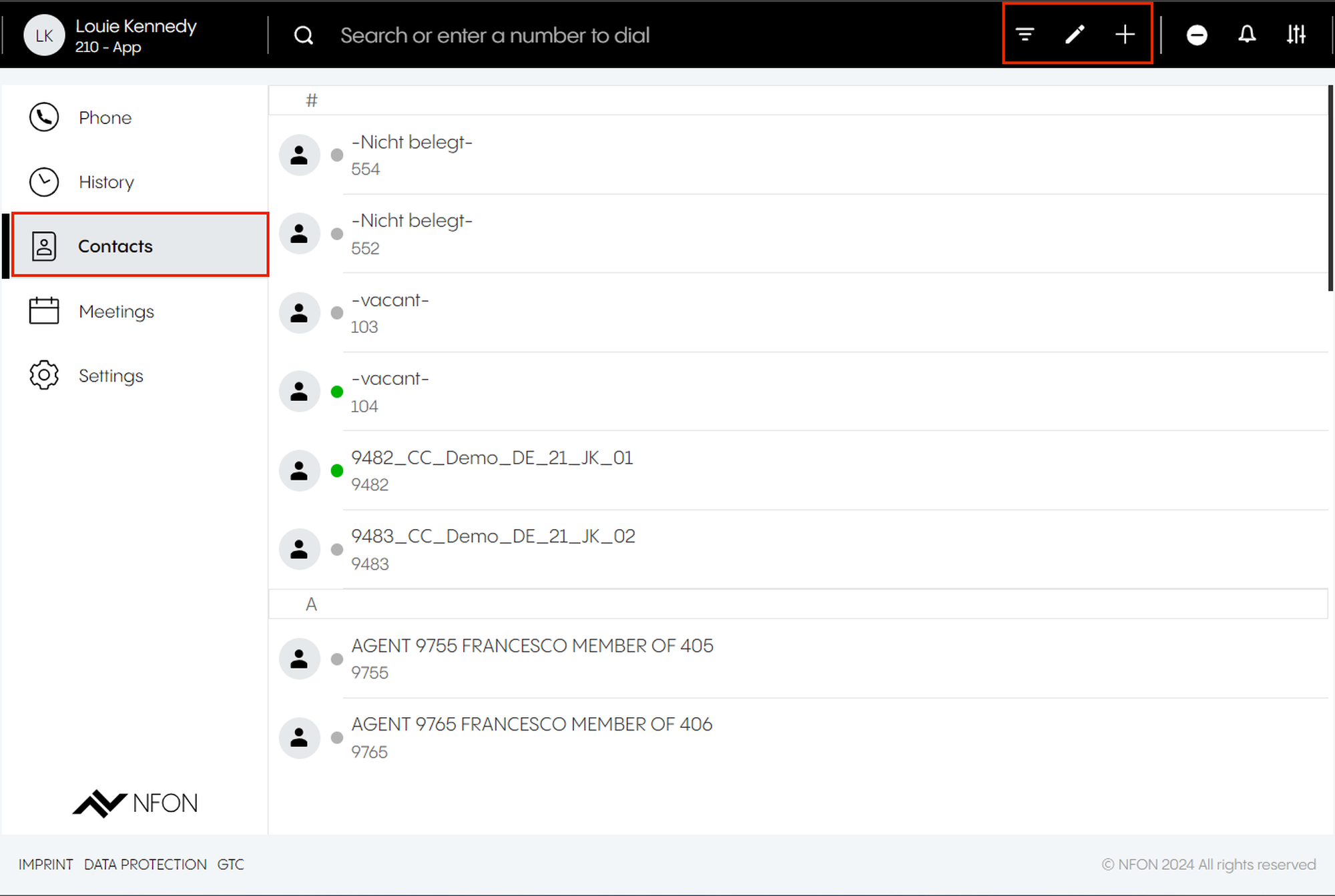Click the pencil edit contacts icon
This screenshot has width=1335, height=896.
tap(1075, 34)
